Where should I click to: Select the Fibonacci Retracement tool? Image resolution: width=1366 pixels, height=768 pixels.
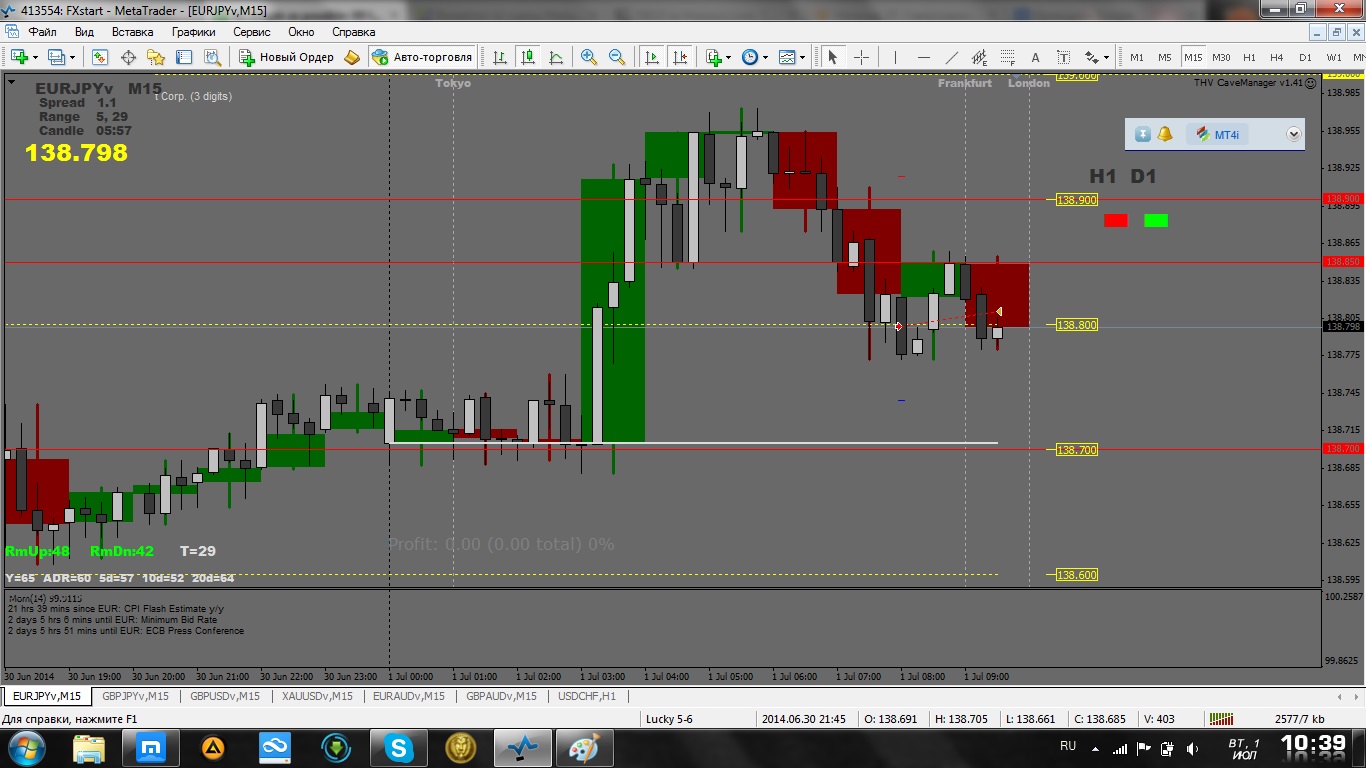coord(1007,57)
